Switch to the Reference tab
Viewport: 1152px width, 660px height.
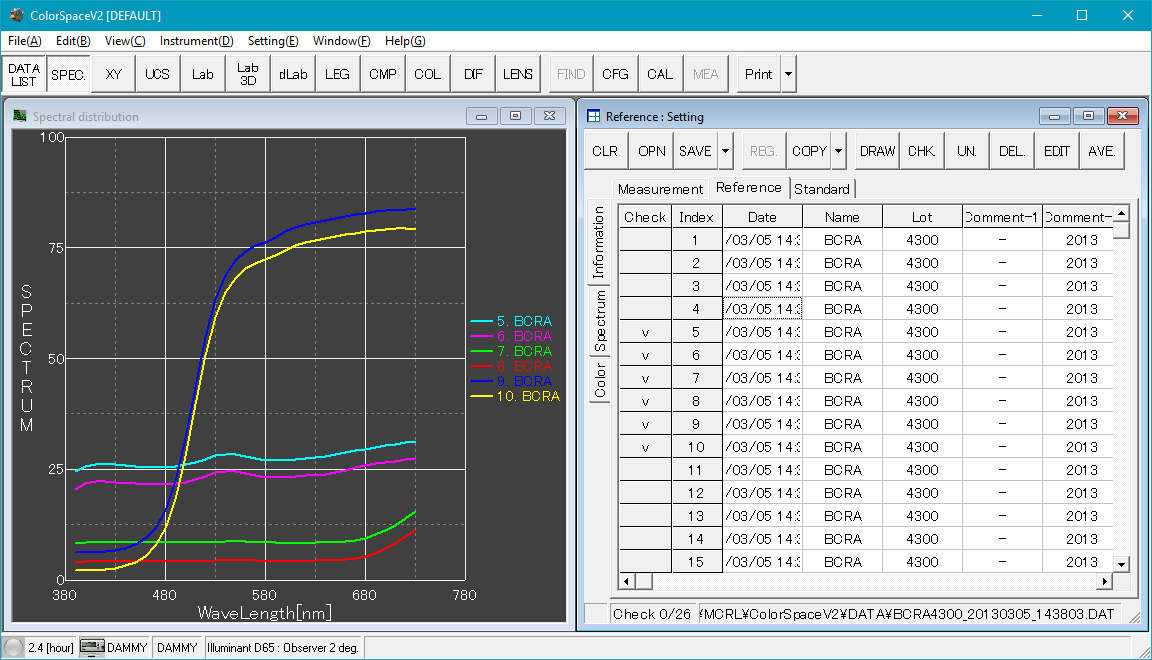click(749, 187)
